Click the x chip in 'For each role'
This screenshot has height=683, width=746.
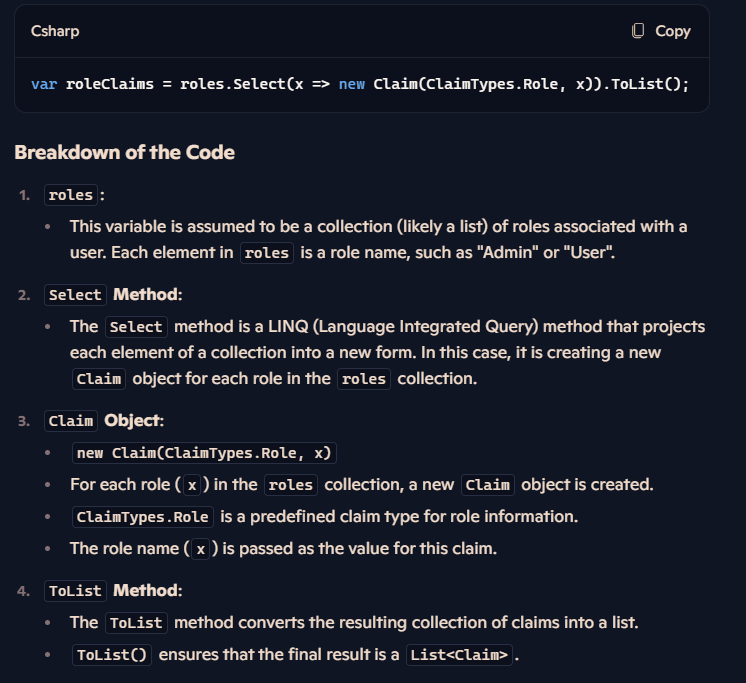coord(192,485)
